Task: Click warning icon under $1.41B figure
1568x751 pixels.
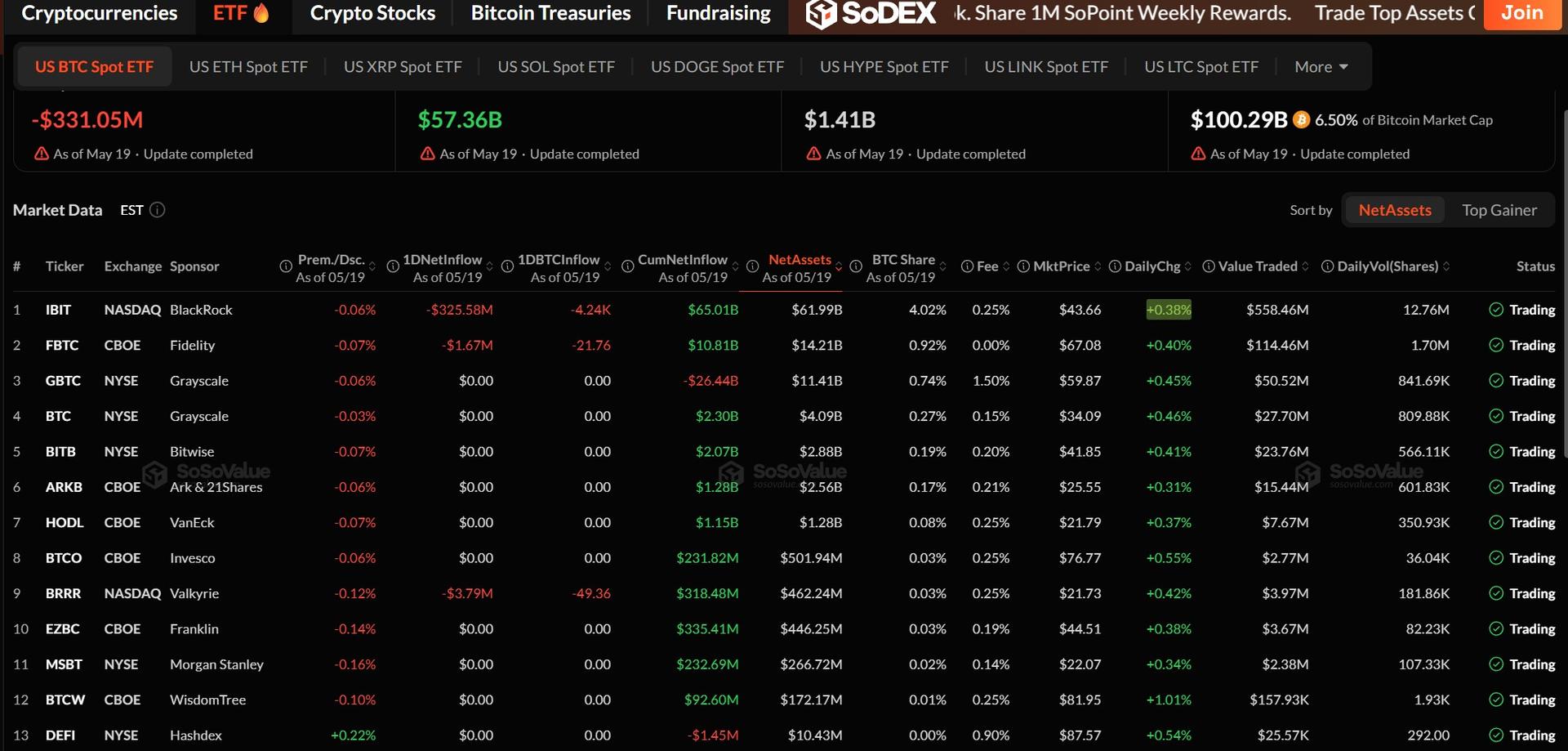Action: (813, 154)
